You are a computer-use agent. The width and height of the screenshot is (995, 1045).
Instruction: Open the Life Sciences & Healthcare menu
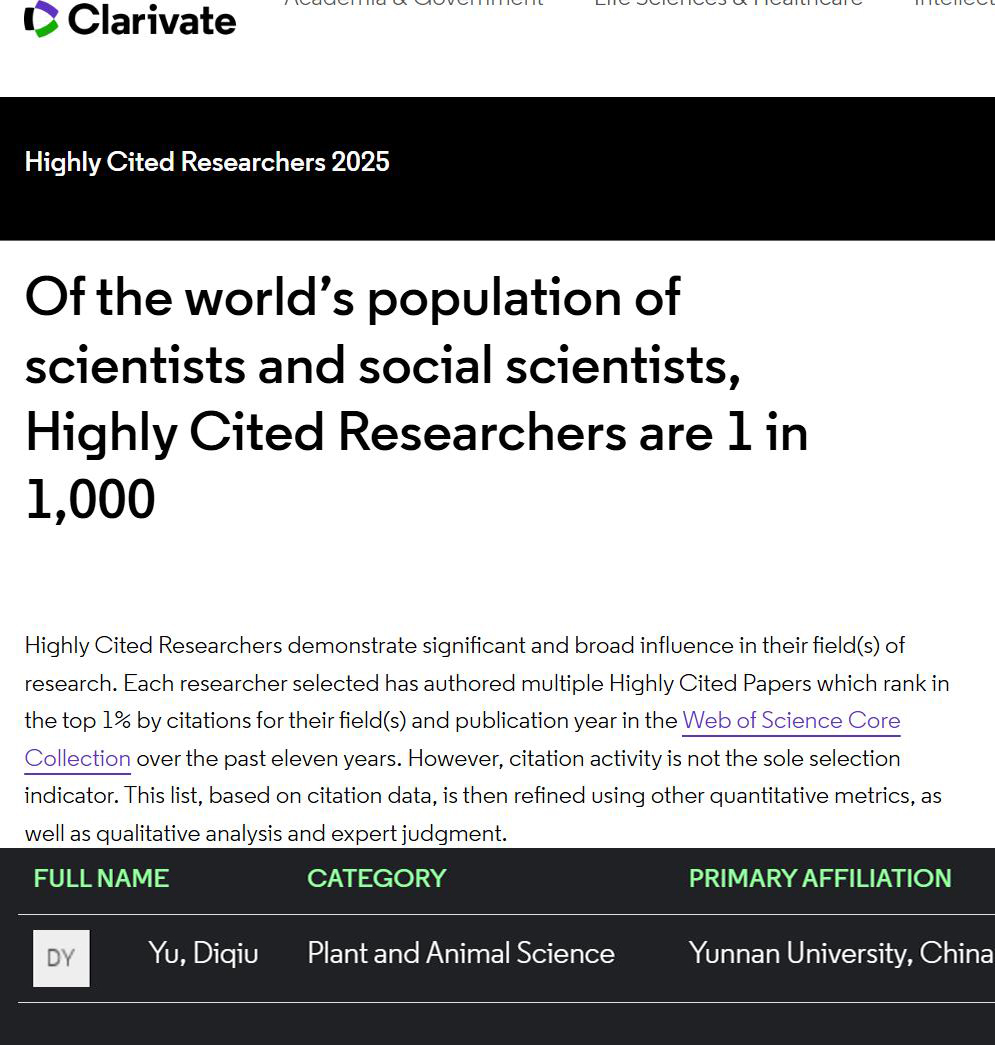point(728,4)
